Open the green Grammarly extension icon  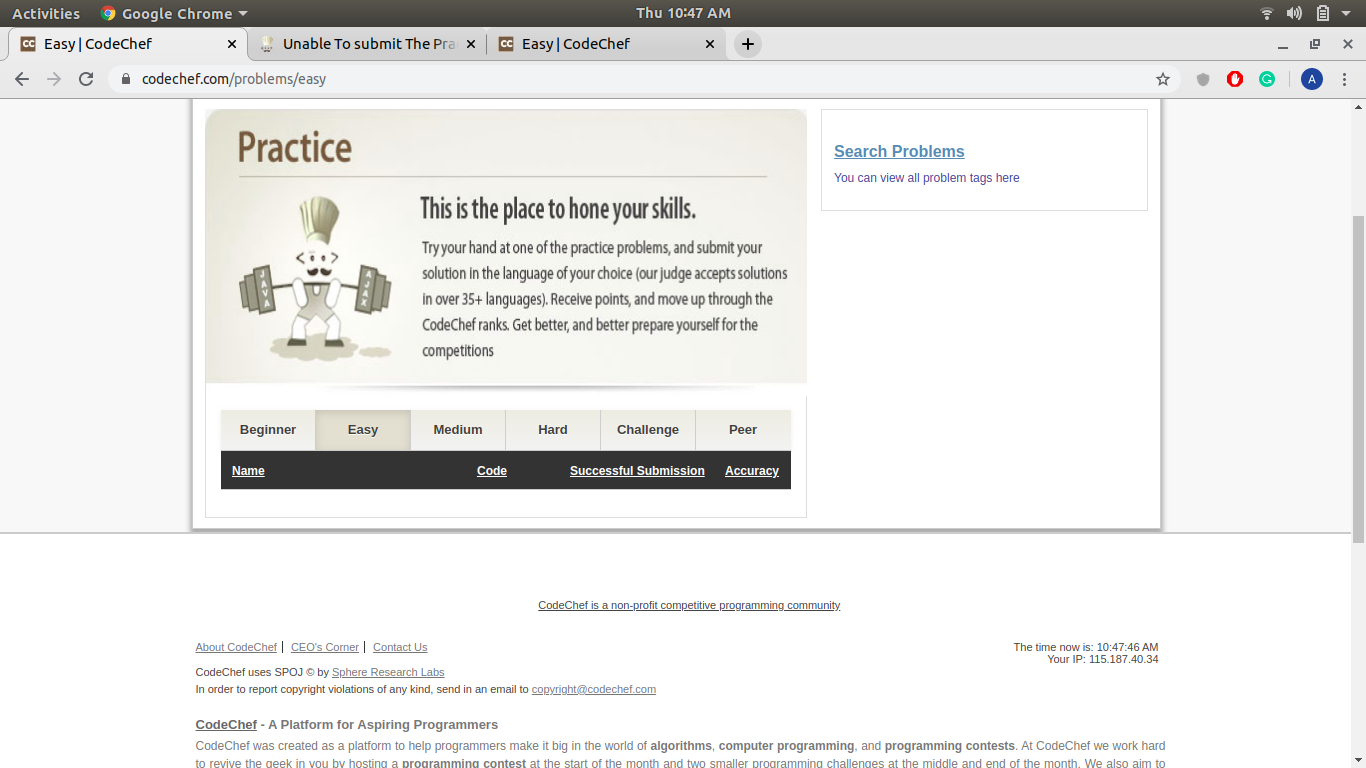1267,79
